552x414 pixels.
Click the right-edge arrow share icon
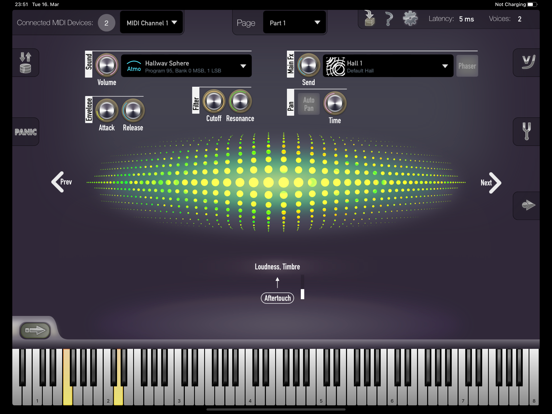(527, 205)
